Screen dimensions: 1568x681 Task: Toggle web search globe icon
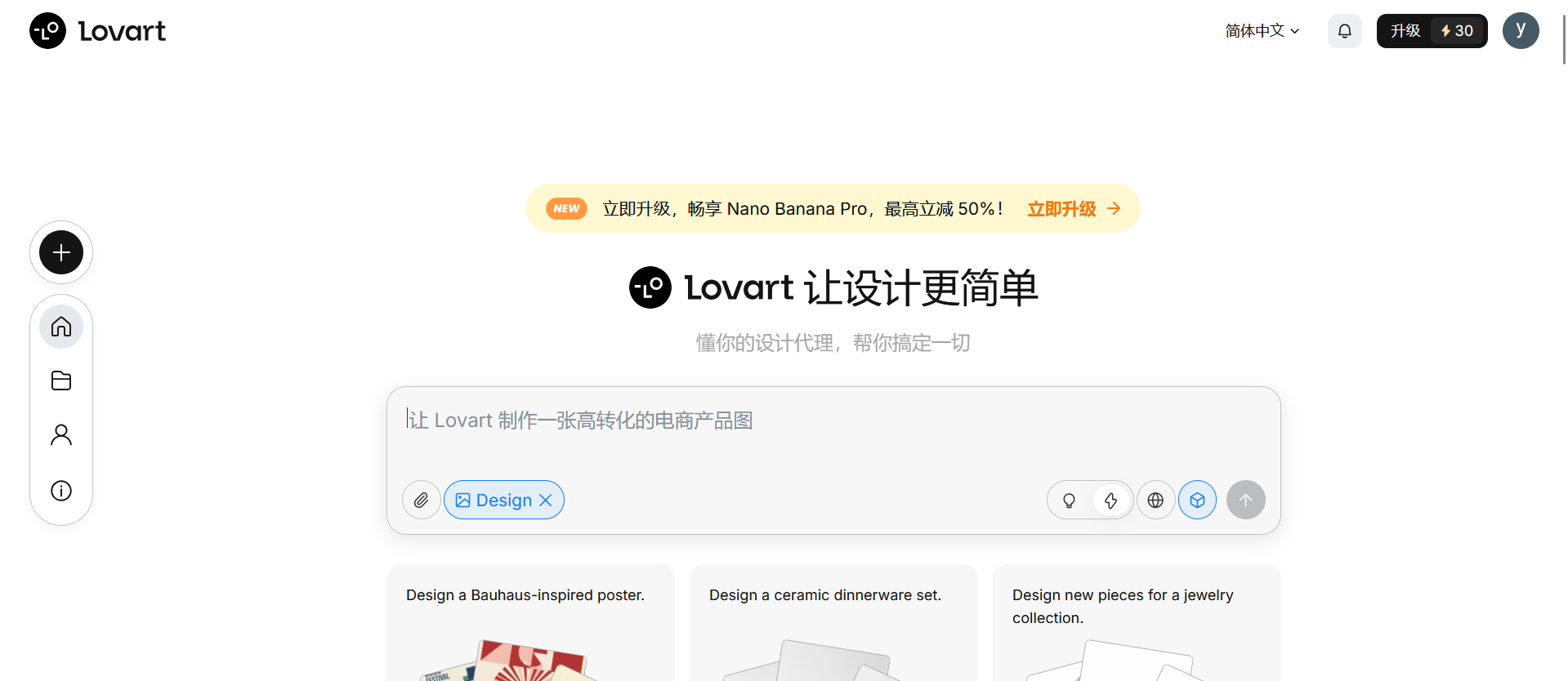(x=1155, y=500)
